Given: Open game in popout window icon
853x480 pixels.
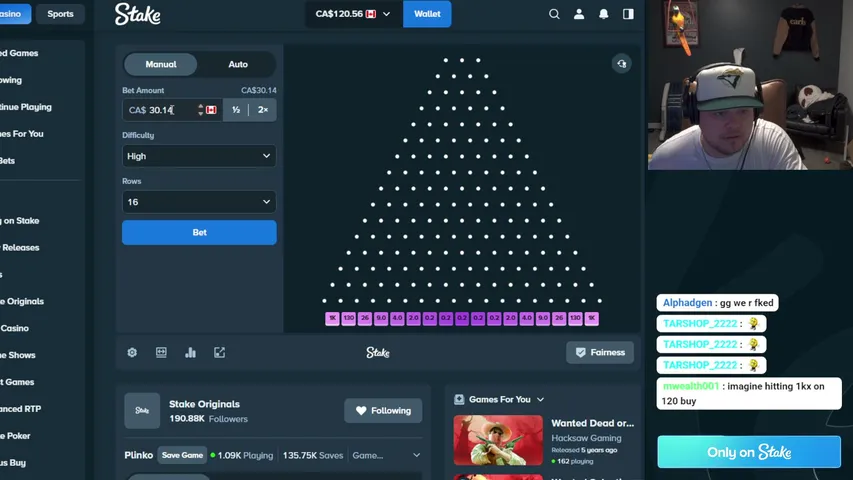Looking at the screenshot, I should click(219, 353).
